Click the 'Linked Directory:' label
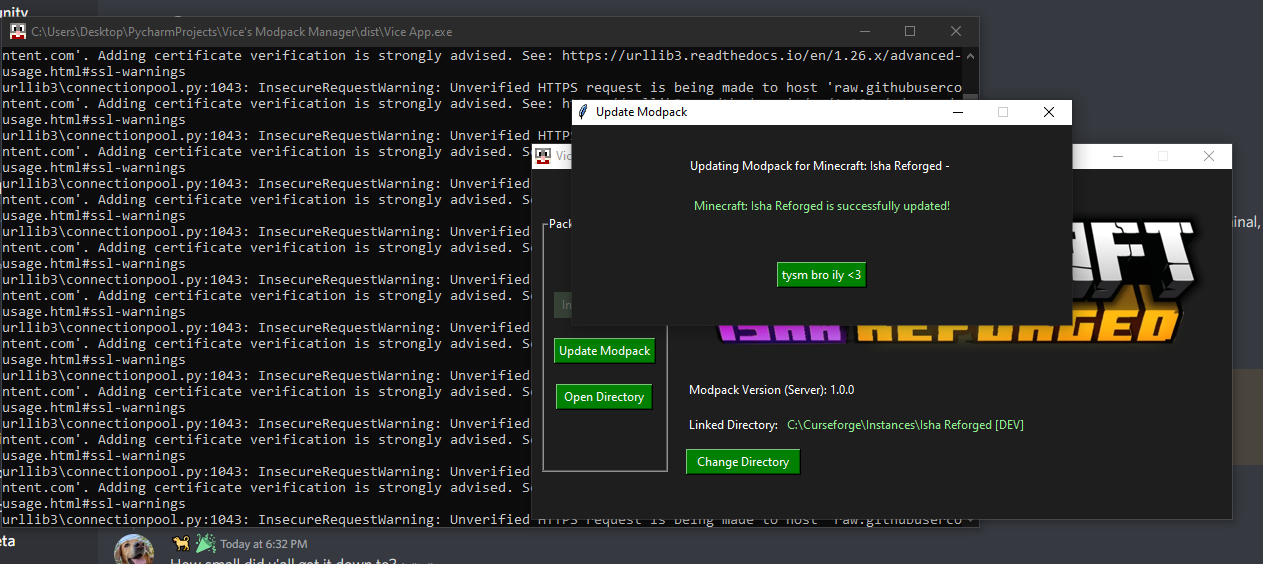 733,425
